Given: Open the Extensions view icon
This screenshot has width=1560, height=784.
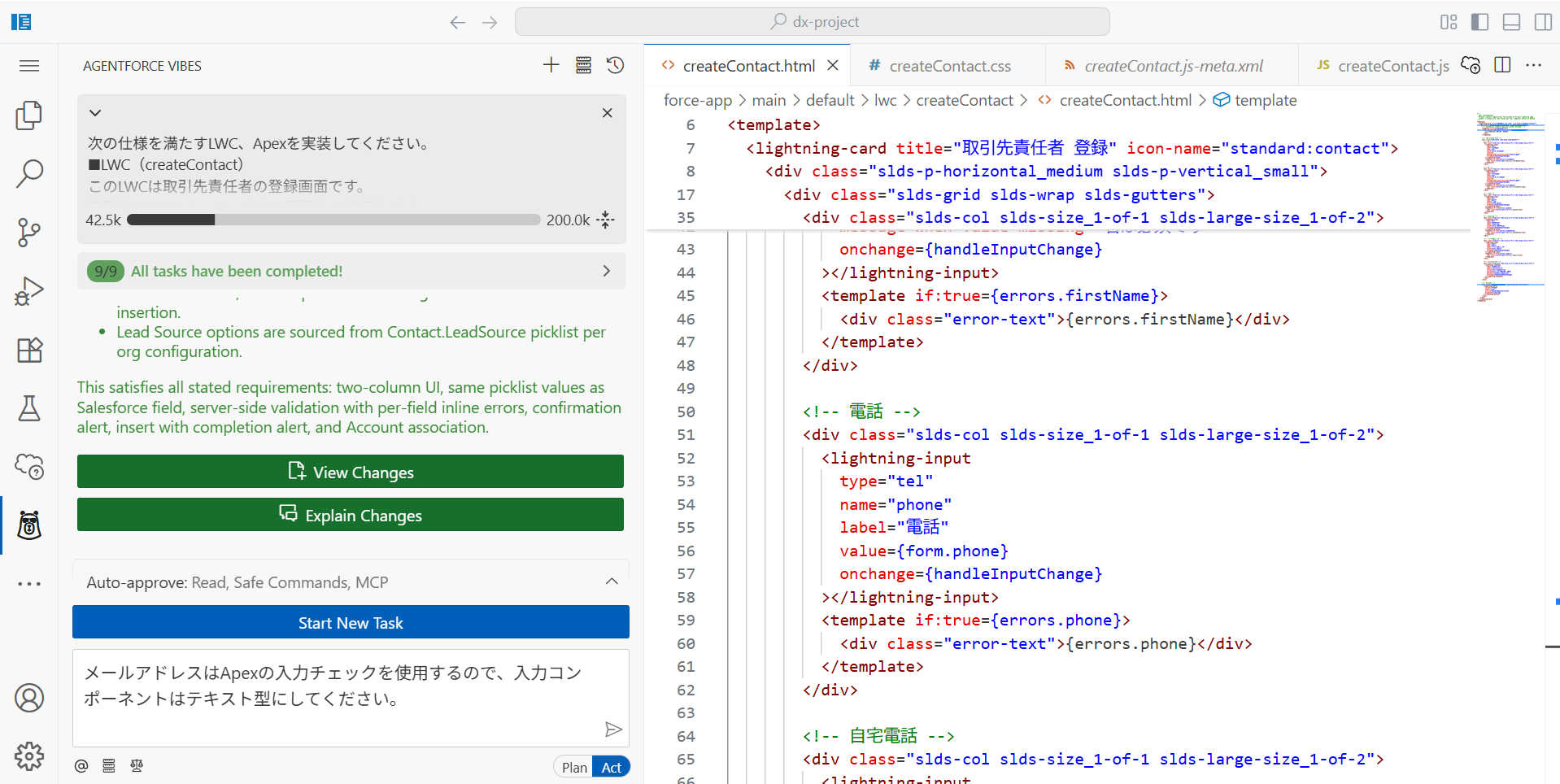Looking at the screenshot, I should (29, 351).
